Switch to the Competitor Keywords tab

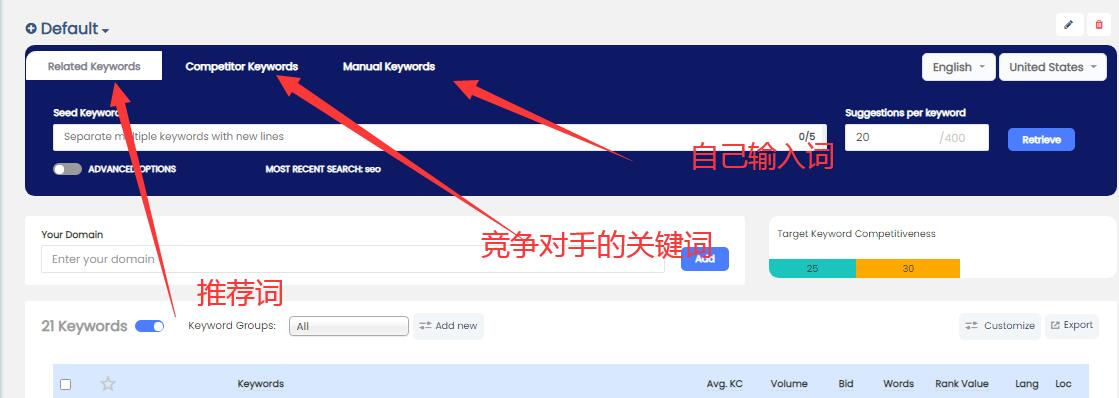[x=242, y=66]
